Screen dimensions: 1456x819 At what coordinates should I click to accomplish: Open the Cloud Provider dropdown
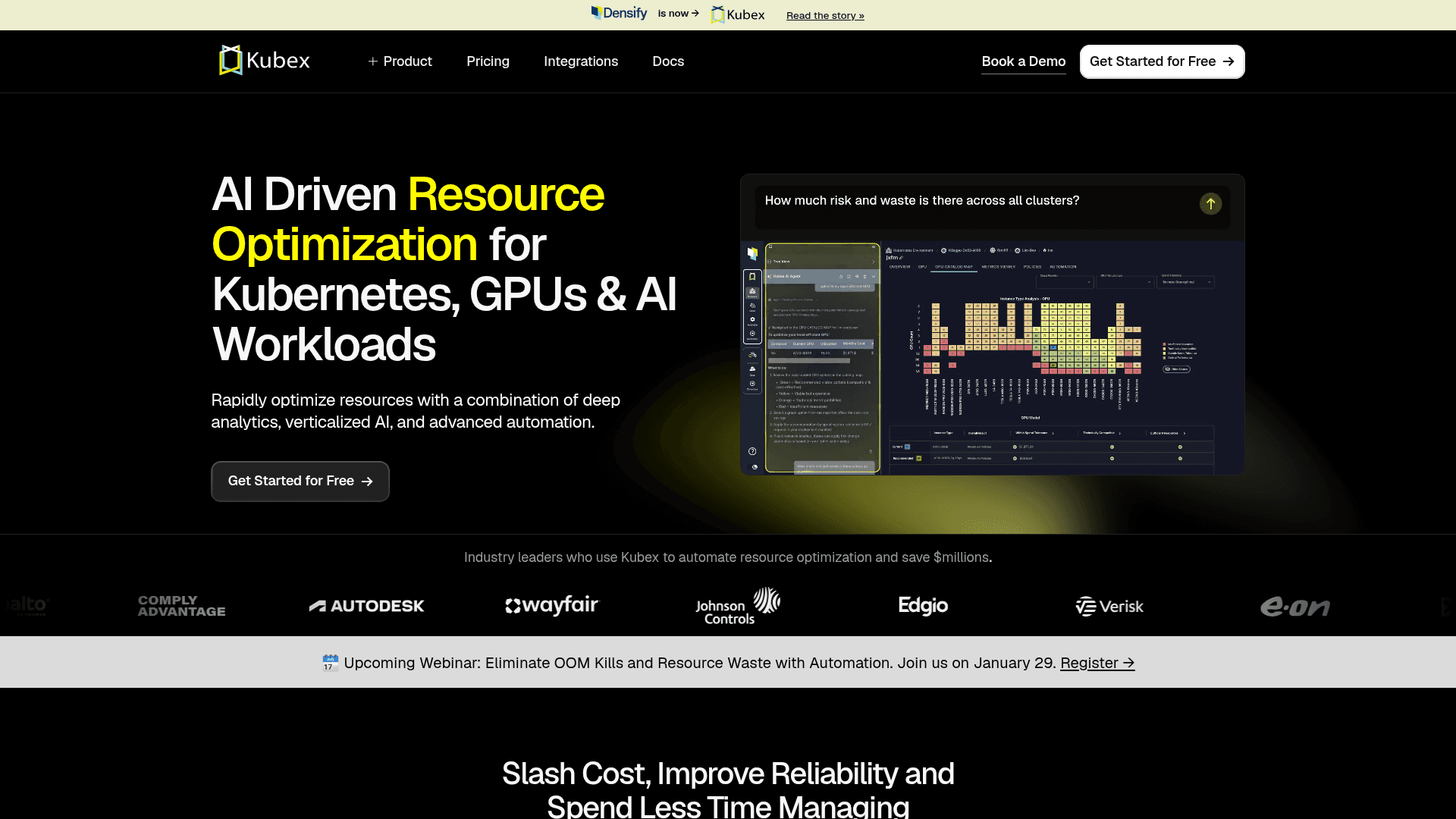coord(1065,282)
